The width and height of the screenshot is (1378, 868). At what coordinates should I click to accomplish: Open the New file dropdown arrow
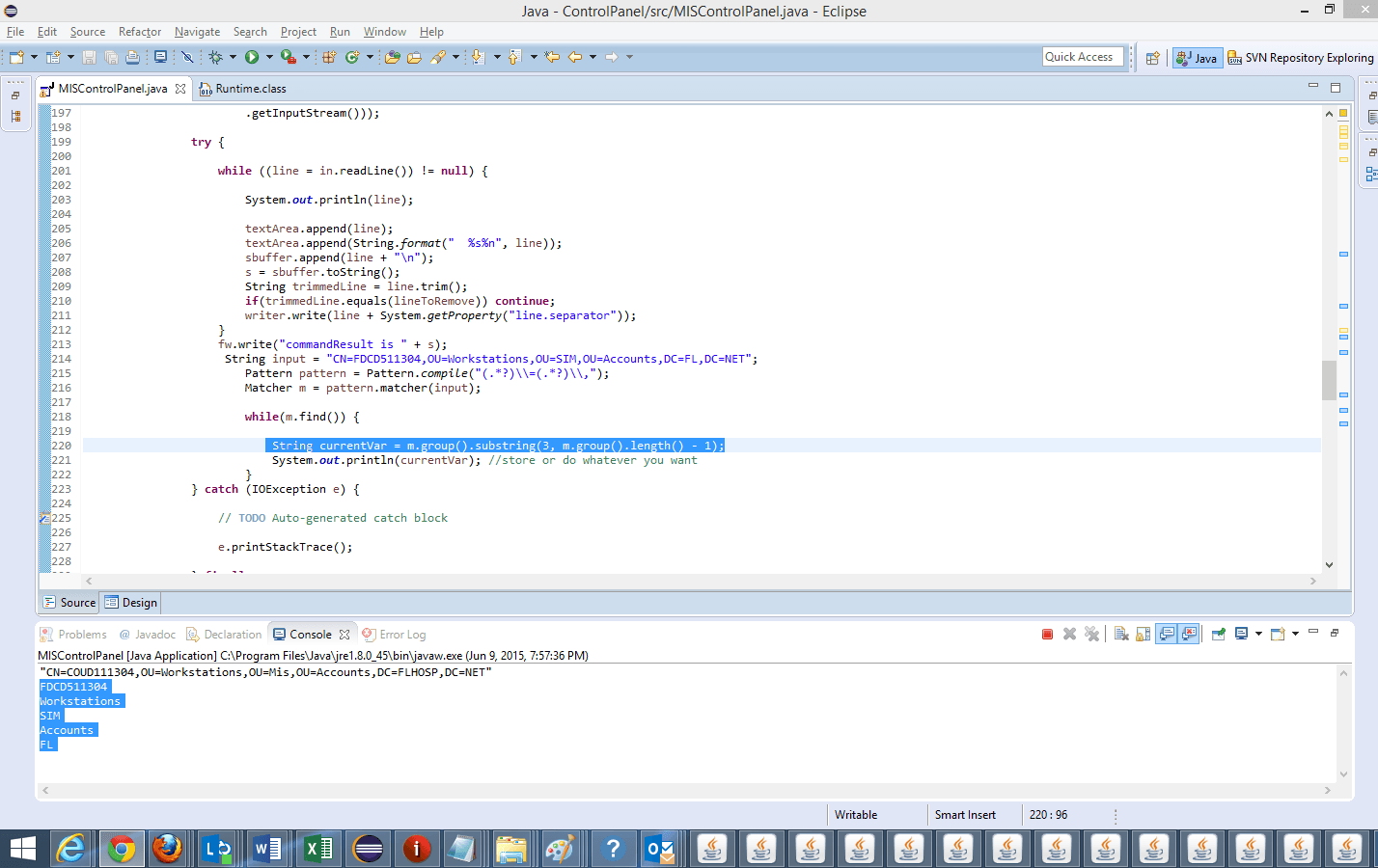coord(34,57)
